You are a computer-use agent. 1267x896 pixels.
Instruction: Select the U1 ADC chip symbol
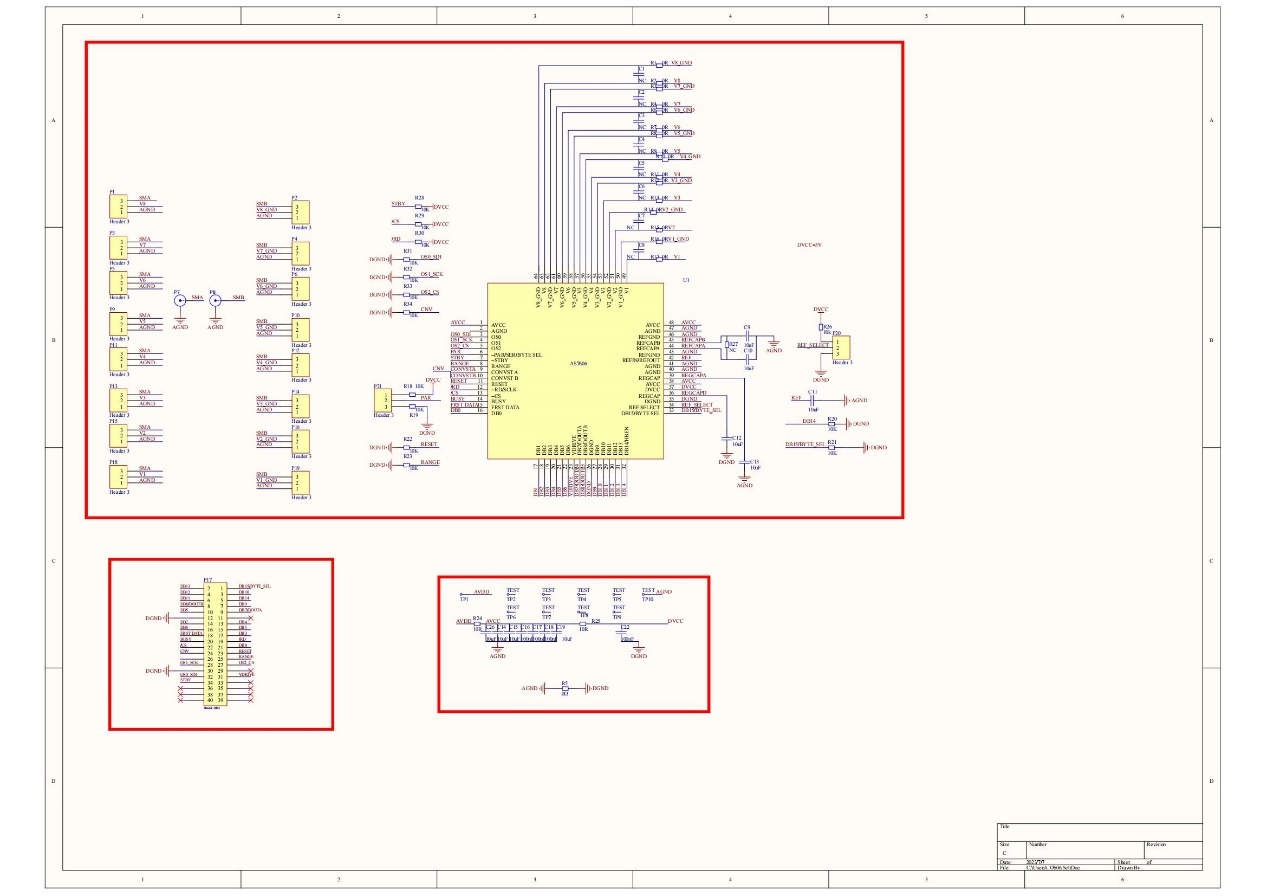[x=575, y=370]
